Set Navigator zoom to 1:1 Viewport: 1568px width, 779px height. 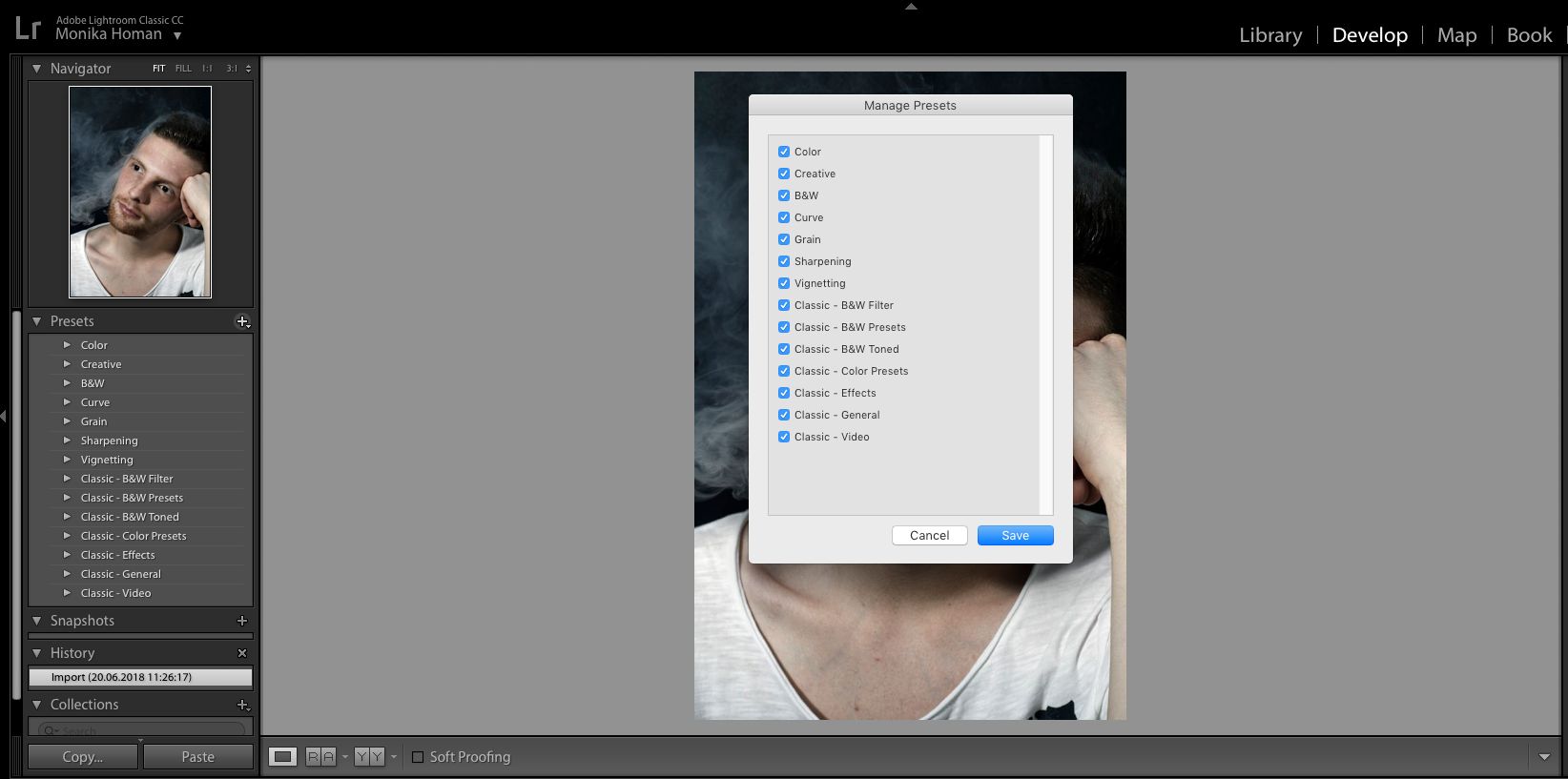point(207,69)
